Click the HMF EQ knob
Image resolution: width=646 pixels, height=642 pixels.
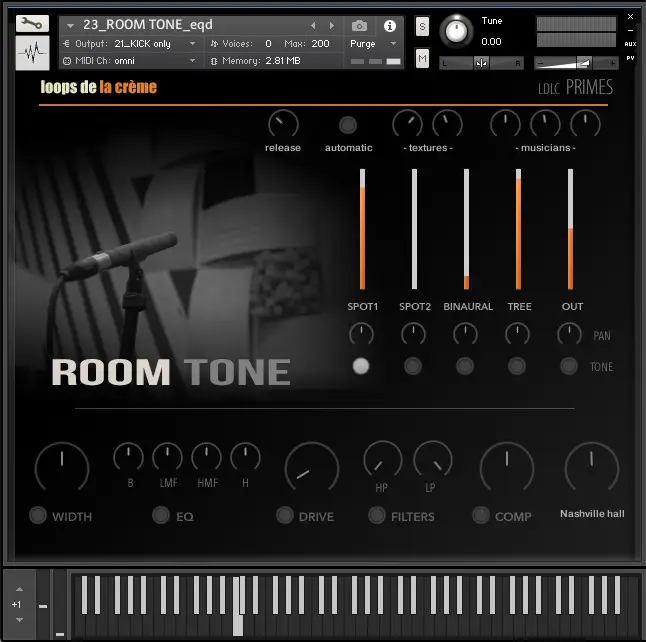[x=206, y=457]
